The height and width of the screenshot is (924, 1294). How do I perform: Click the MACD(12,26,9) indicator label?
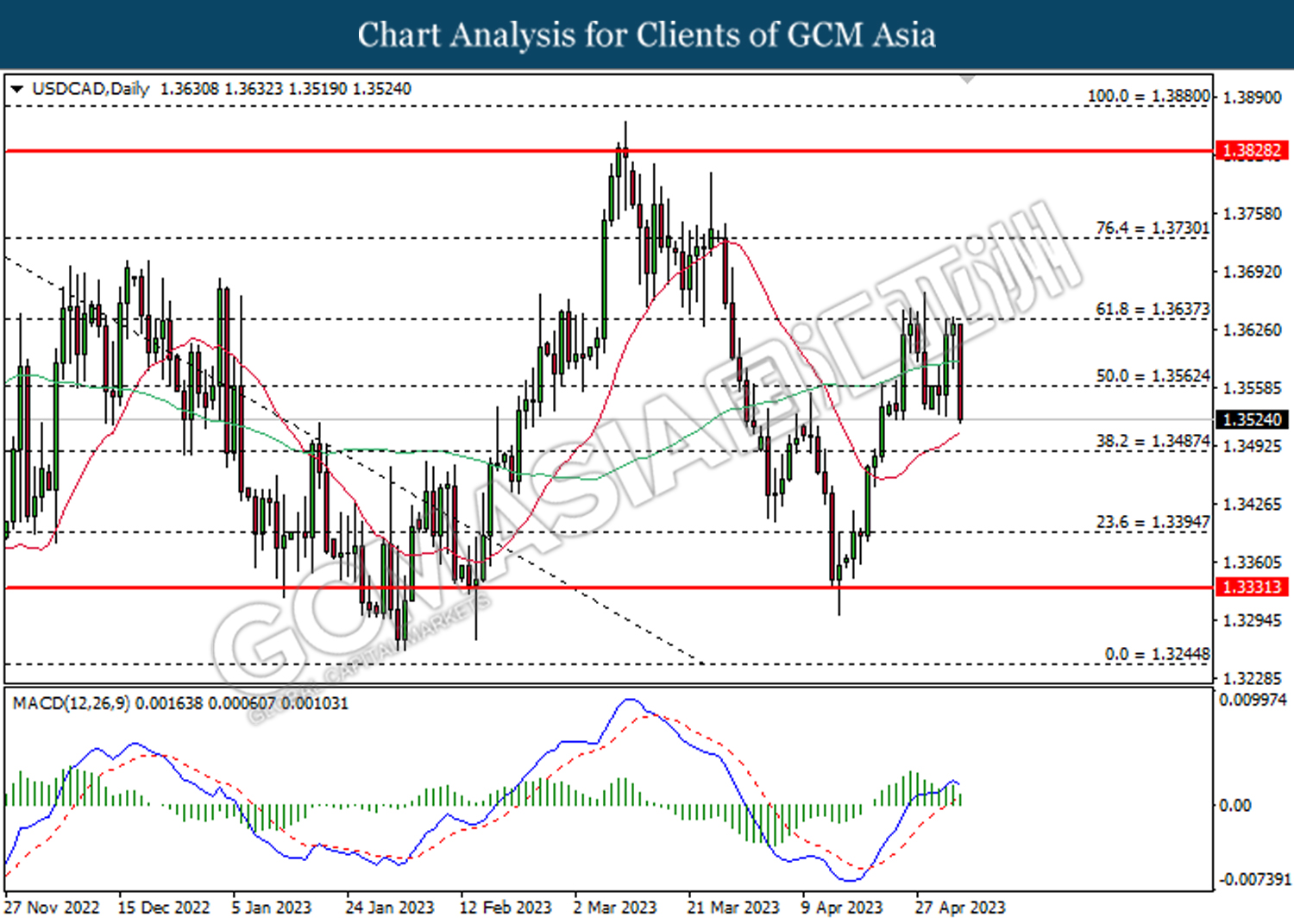[72, 703]
